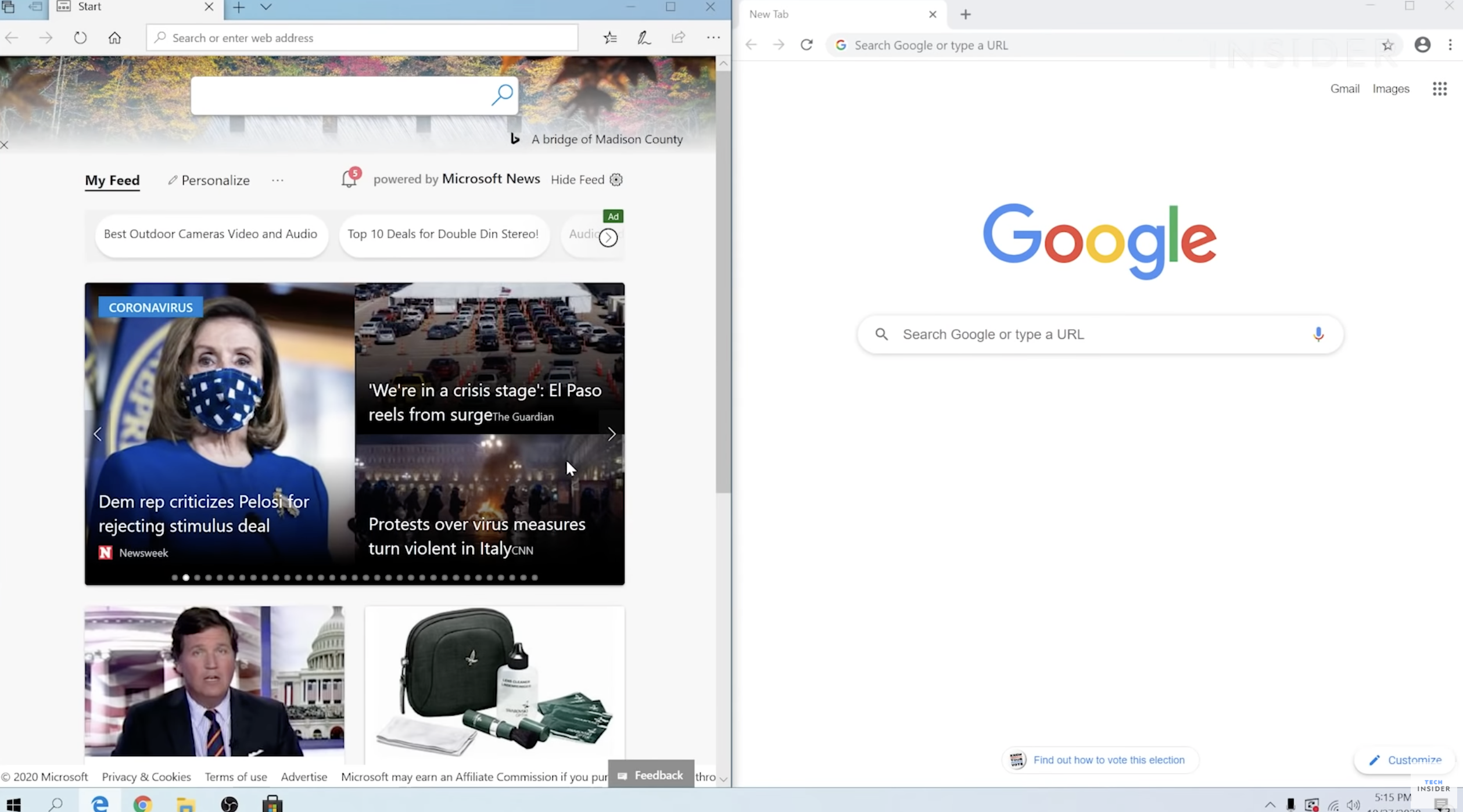Refresh the Edge Start page
The image size is (1463, 812).
coord(80,38)
